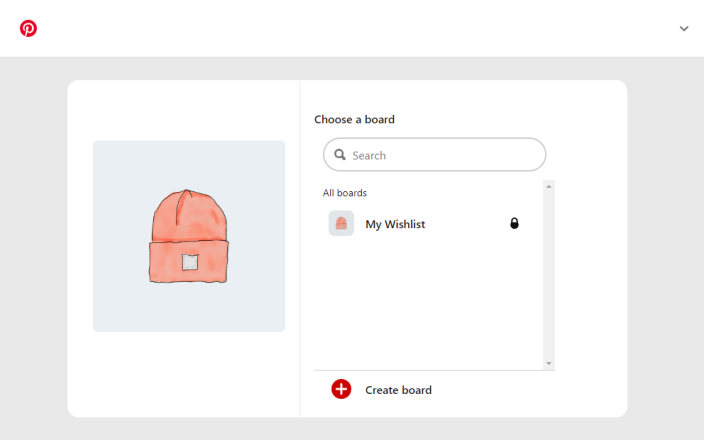Click the My Wishlist board thumbnail

pos(341,223)
